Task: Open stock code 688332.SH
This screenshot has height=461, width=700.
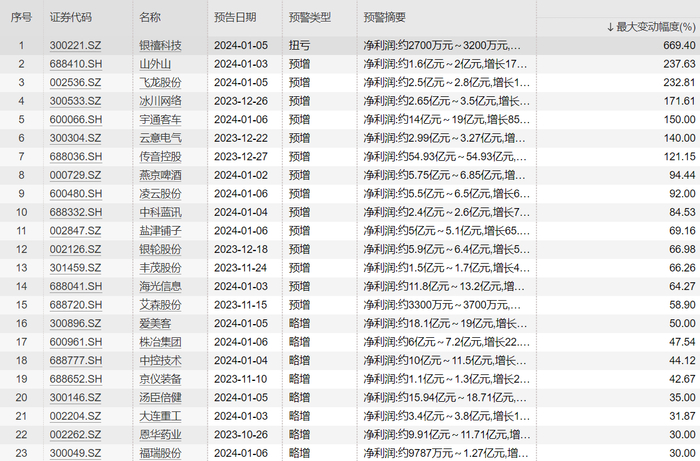Action: click(x=76, y=212)
